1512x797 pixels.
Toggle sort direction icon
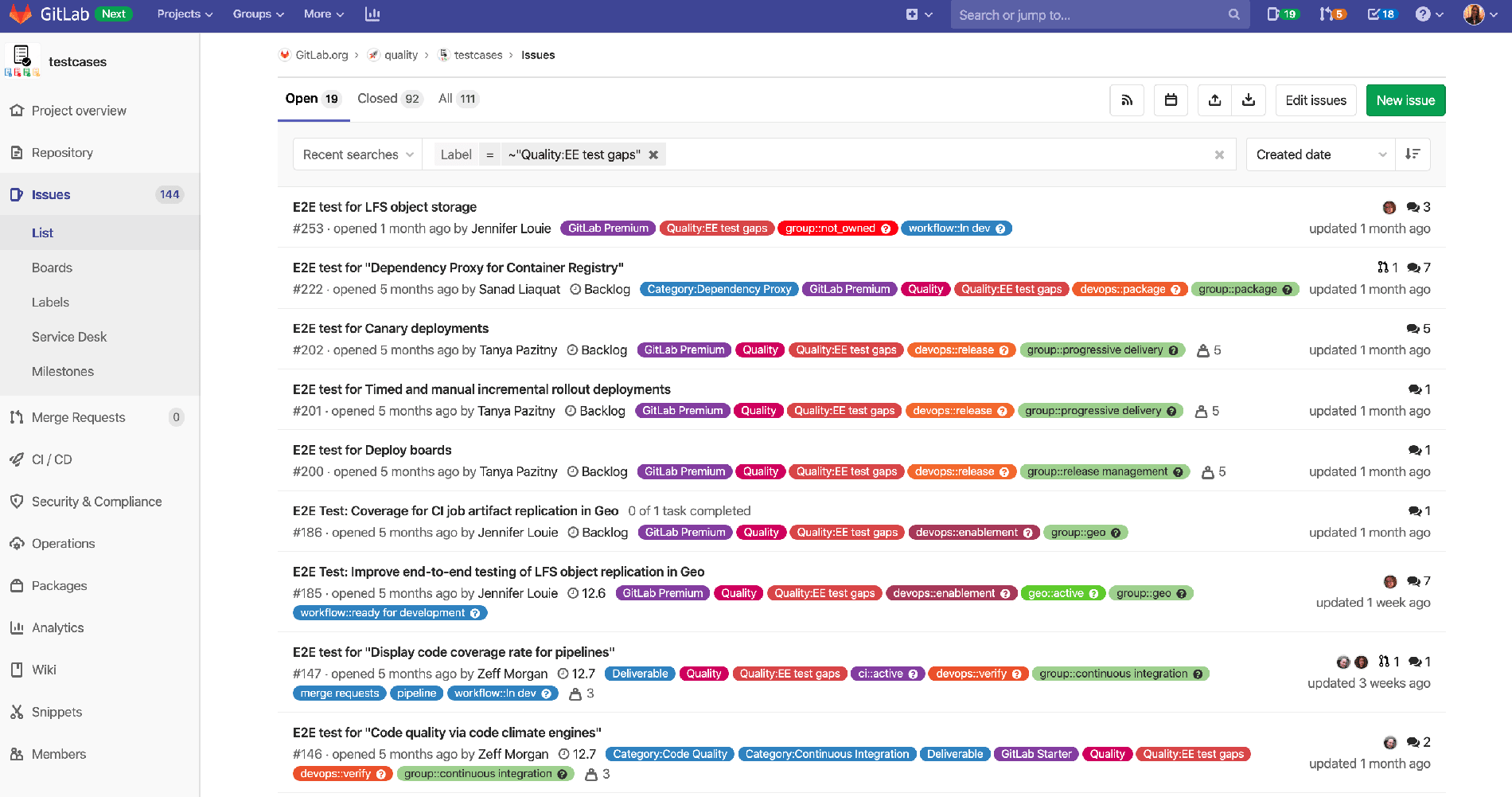1413,154
